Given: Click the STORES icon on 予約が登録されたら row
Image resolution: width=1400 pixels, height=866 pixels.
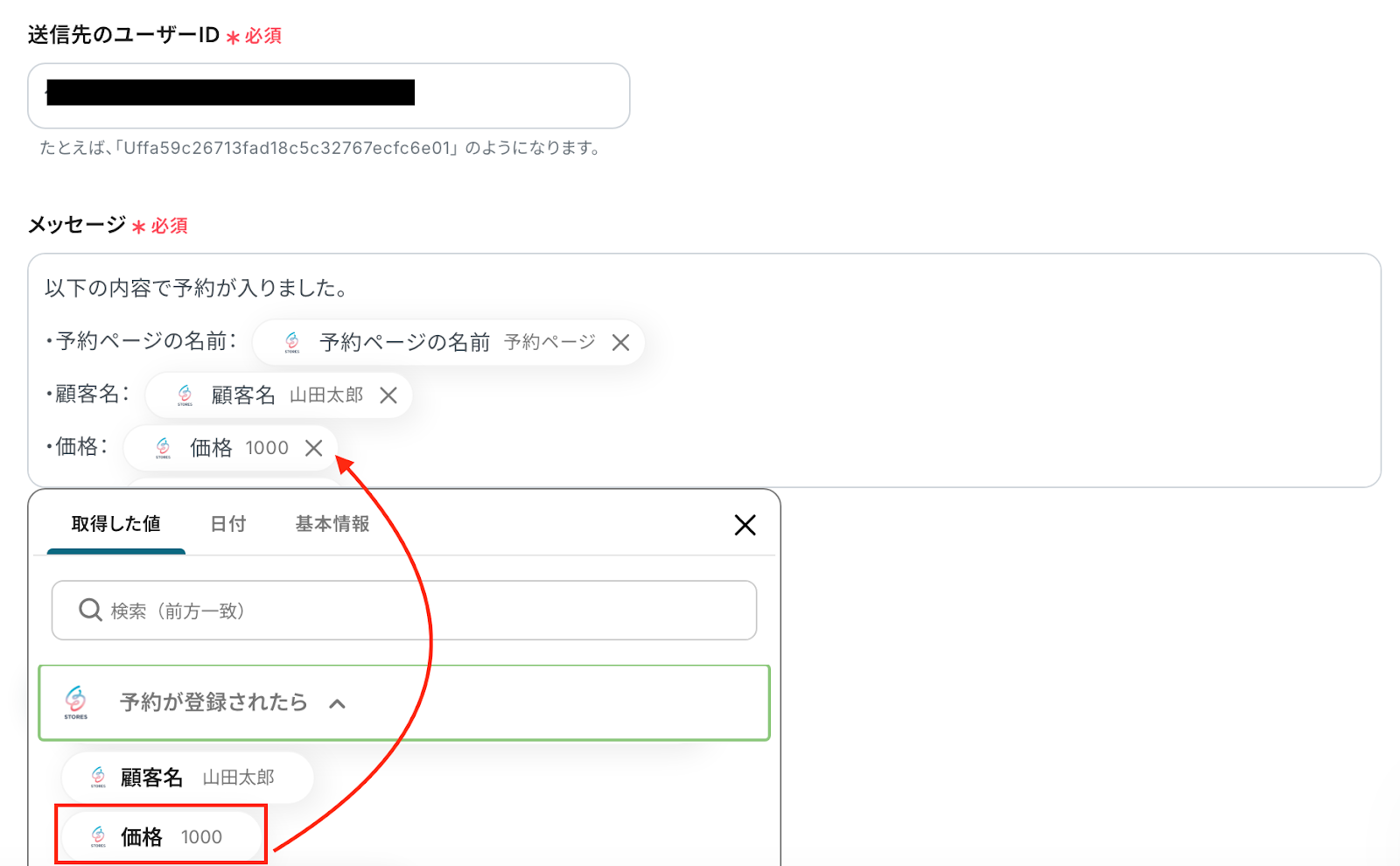Looking at the screenshot, I should pyautogui.click(x=76, y=702).
